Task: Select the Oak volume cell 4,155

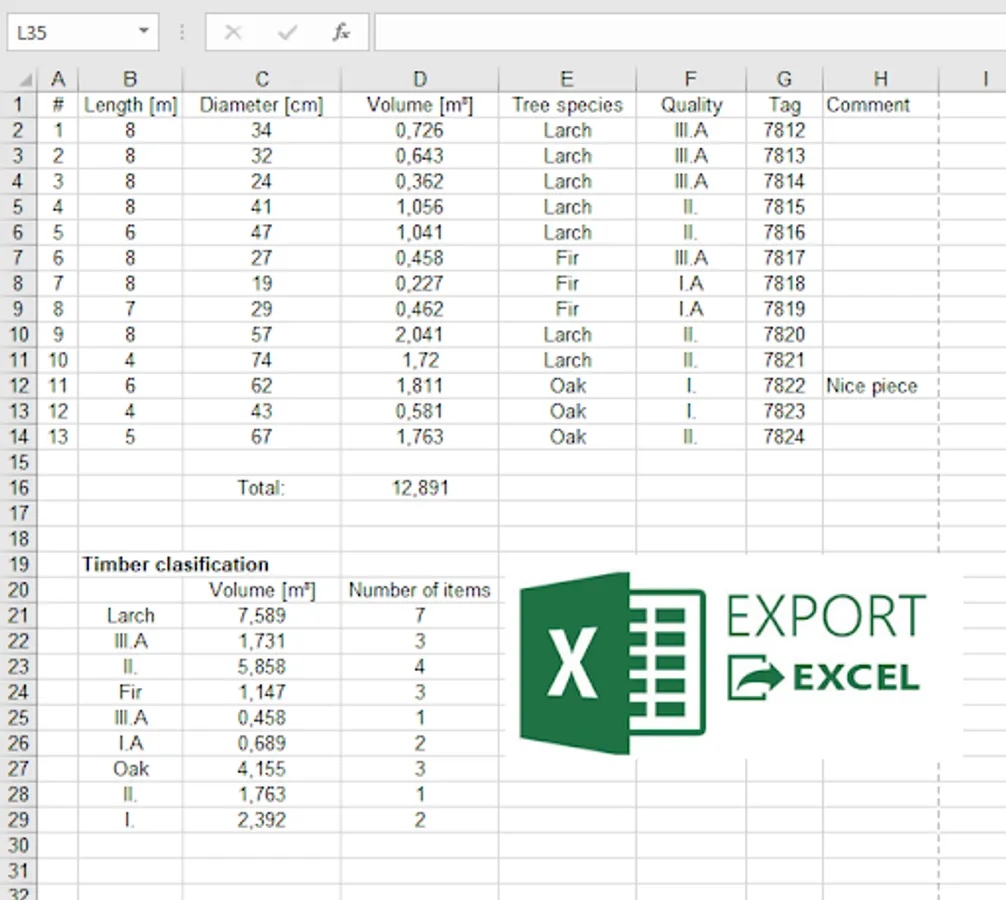Action: (262, 768)
